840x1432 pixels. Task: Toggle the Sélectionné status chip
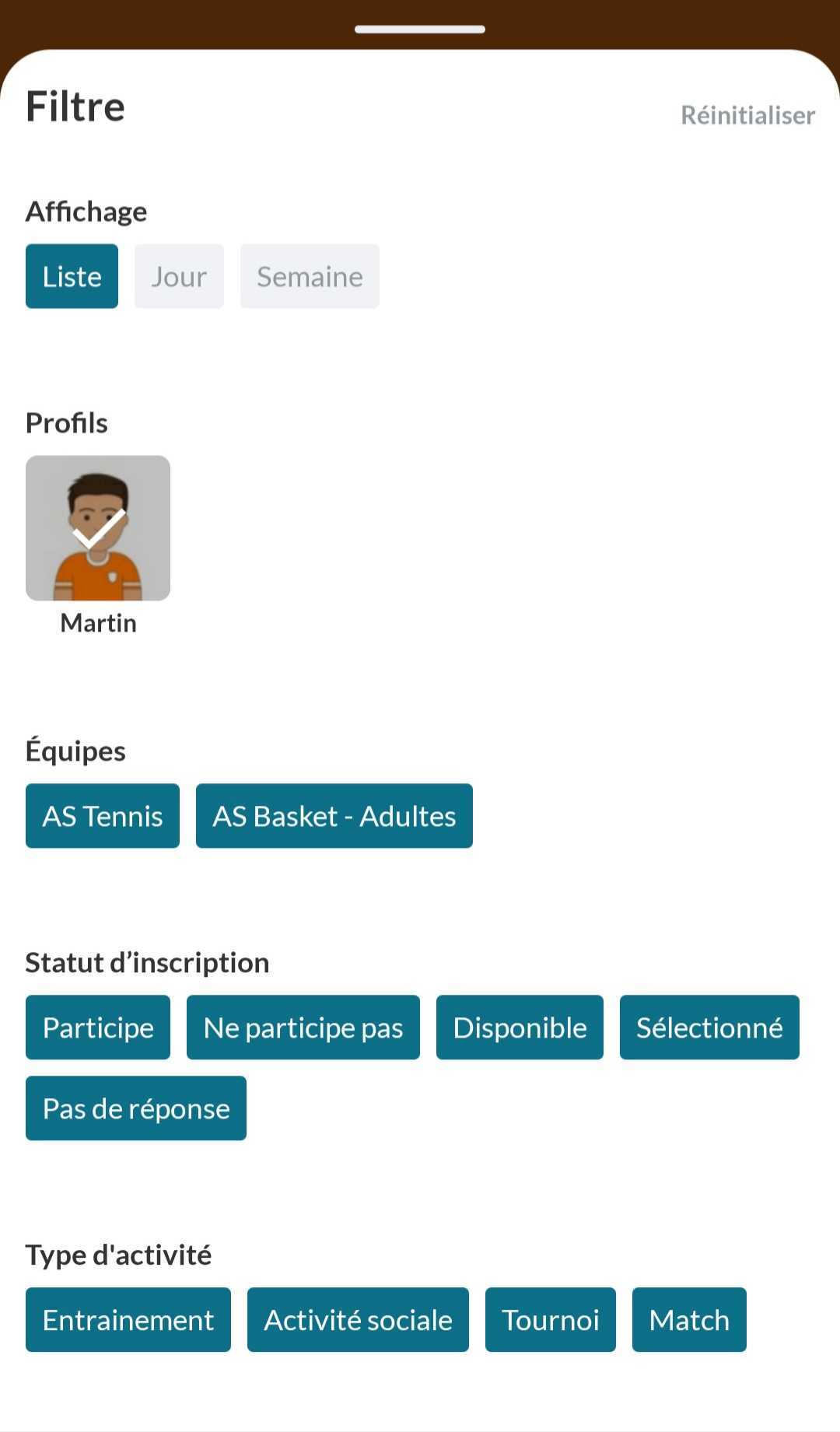[x=709, y=1028]
